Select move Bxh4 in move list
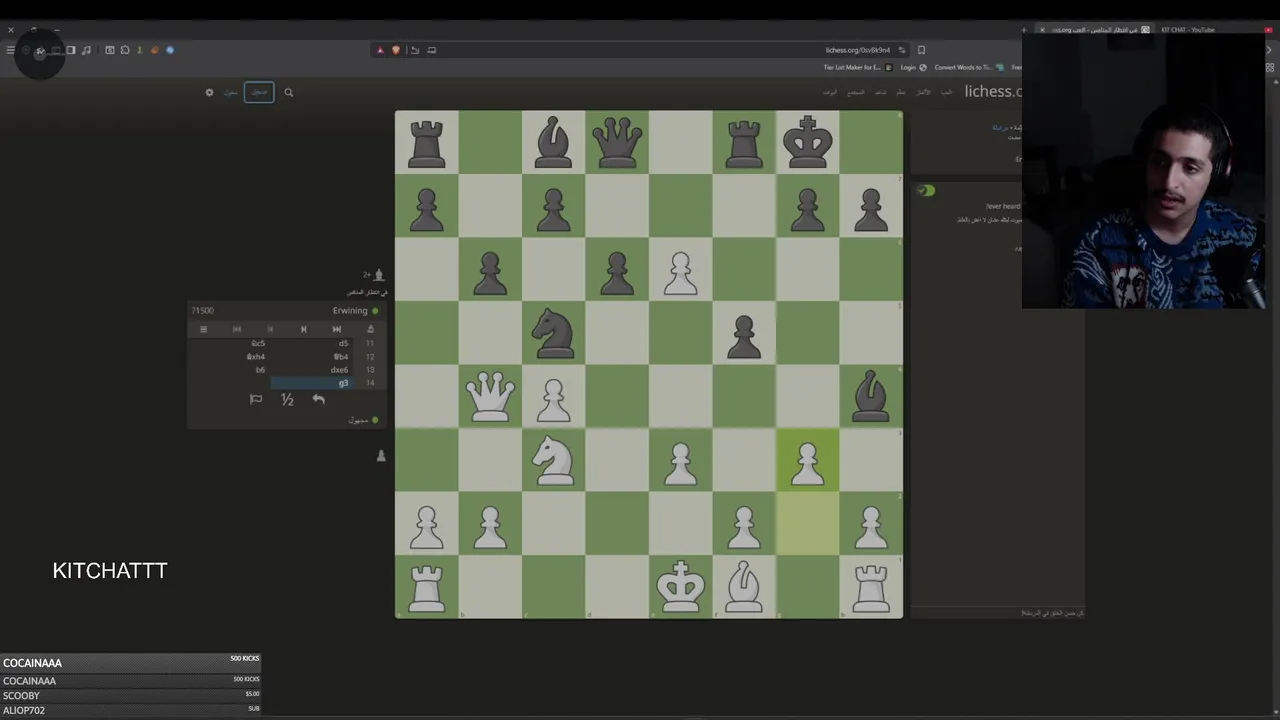 coord(256,356)
